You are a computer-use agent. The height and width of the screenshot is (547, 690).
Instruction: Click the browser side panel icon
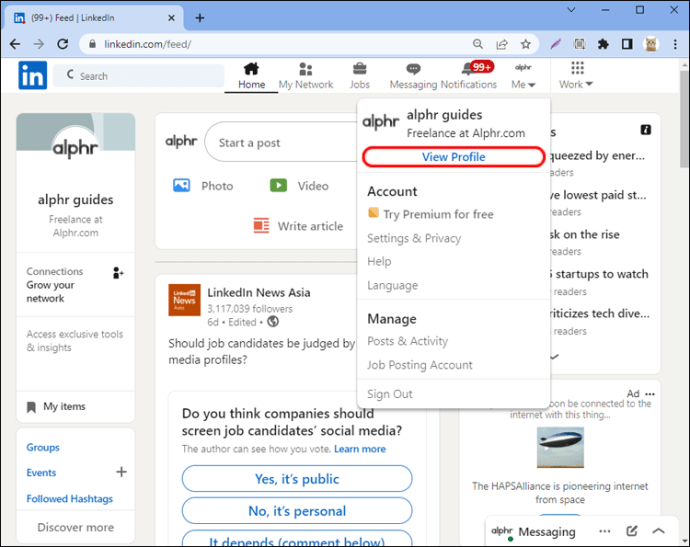tap(627, 44)
